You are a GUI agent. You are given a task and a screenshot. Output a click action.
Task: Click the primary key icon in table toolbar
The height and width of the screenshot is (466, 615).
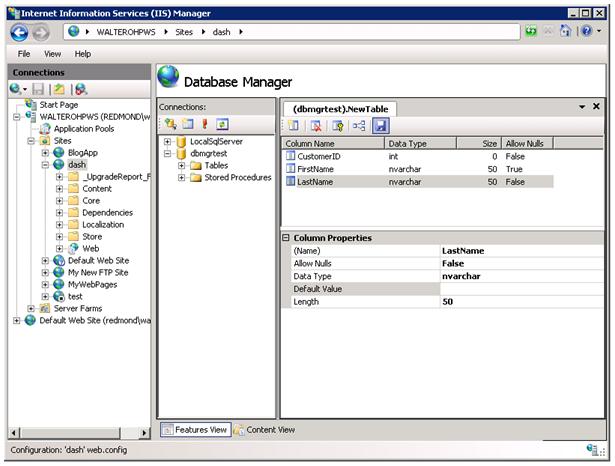338,126
